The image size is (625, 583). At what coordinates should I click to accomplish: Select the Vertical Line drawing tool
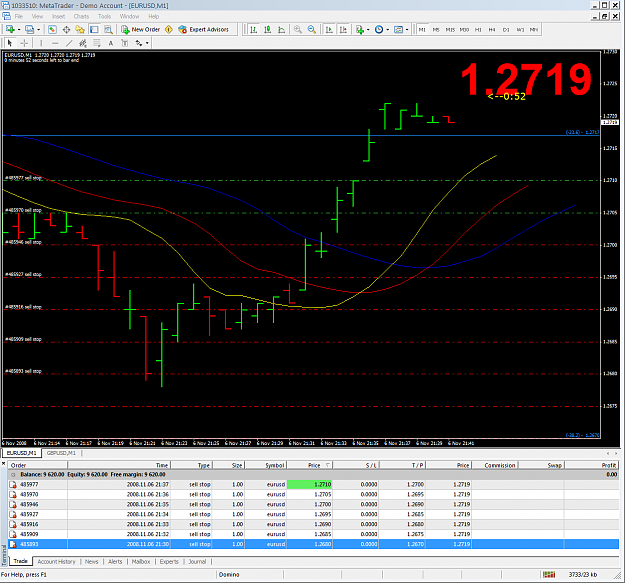point(41,43)
